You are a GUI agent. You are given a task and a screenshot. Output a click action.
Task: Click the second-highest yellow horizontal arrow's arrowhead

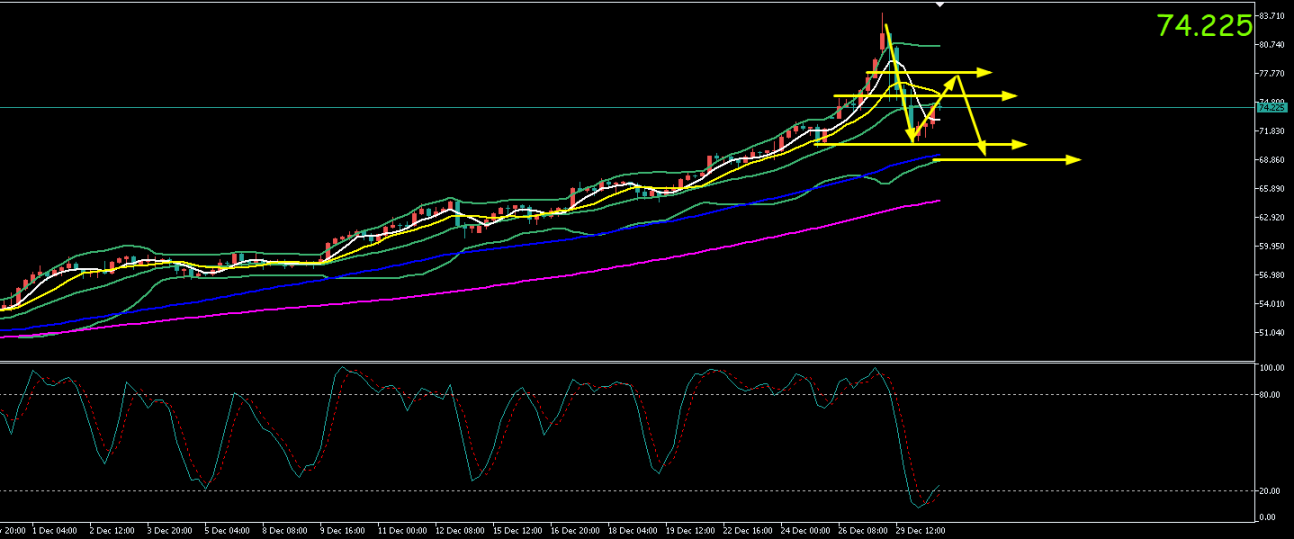tap(1010, 96)
